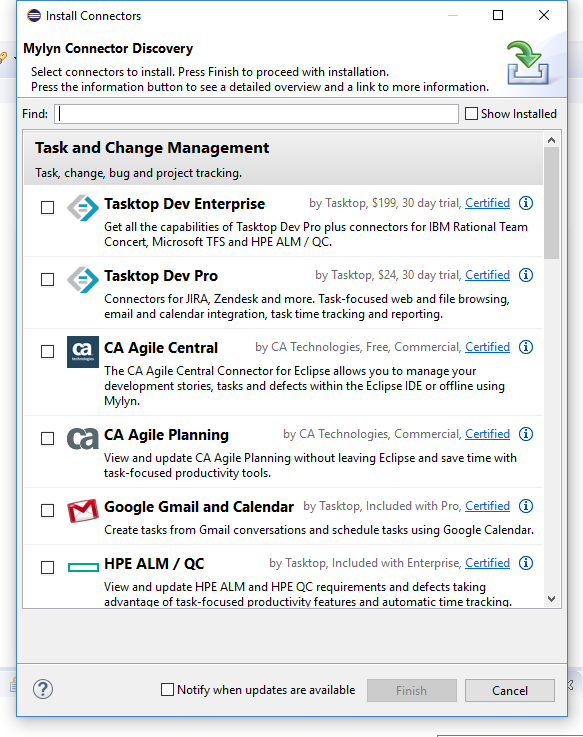The height and width of the screenshot is (737, 583).
Task: View info for HPE ALM / QC
Action: pyautogui.click(x=526, y=563)
